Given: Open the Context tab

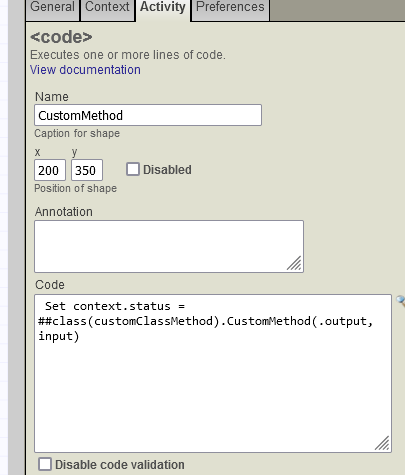Looking at the screenshot, I should coord(107,8).
